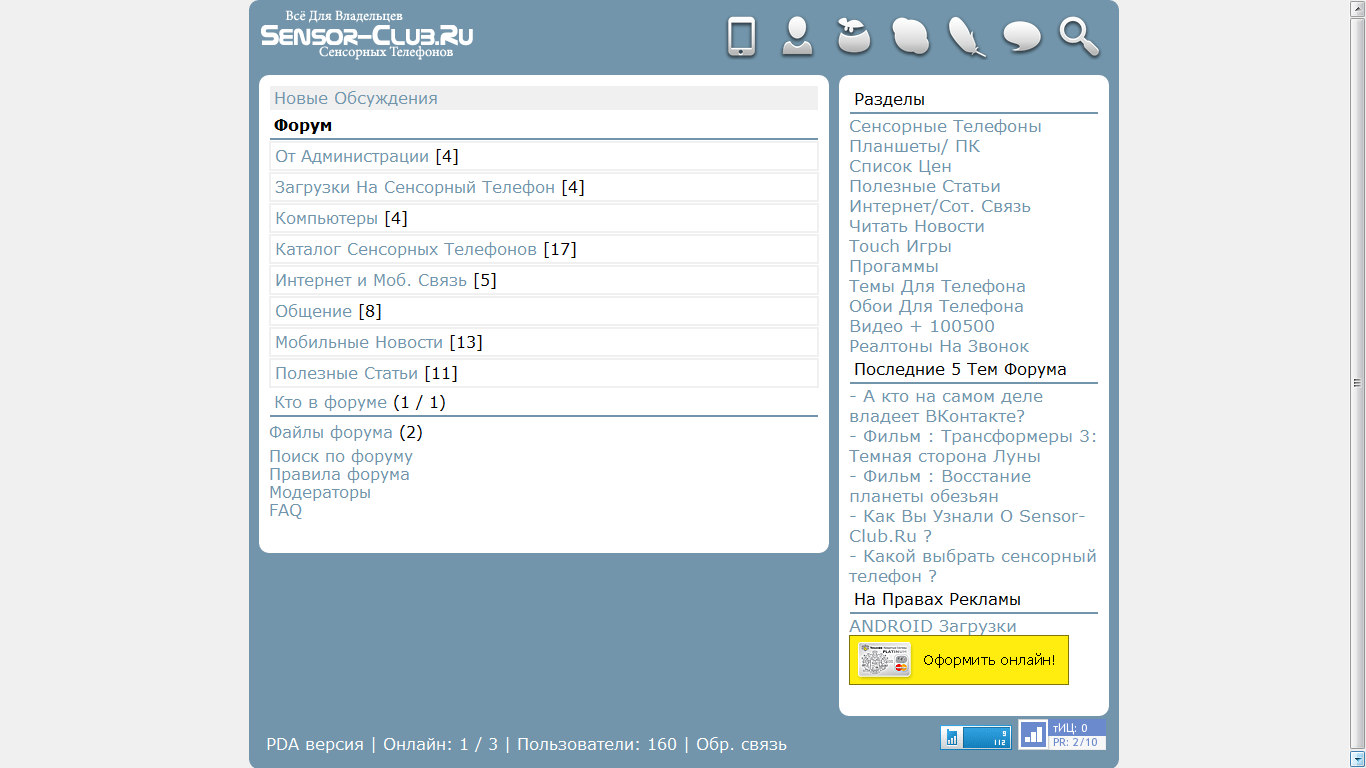1366x768 pixels.
Task: Go to Sensor-Club.Ru logo homepage
Action: [x=367, y=34]
